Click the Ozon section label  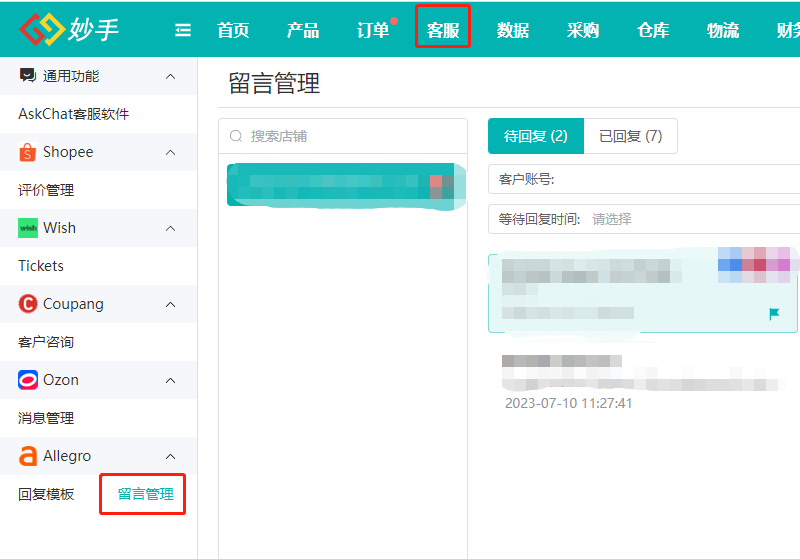click(x=61, y=380)
